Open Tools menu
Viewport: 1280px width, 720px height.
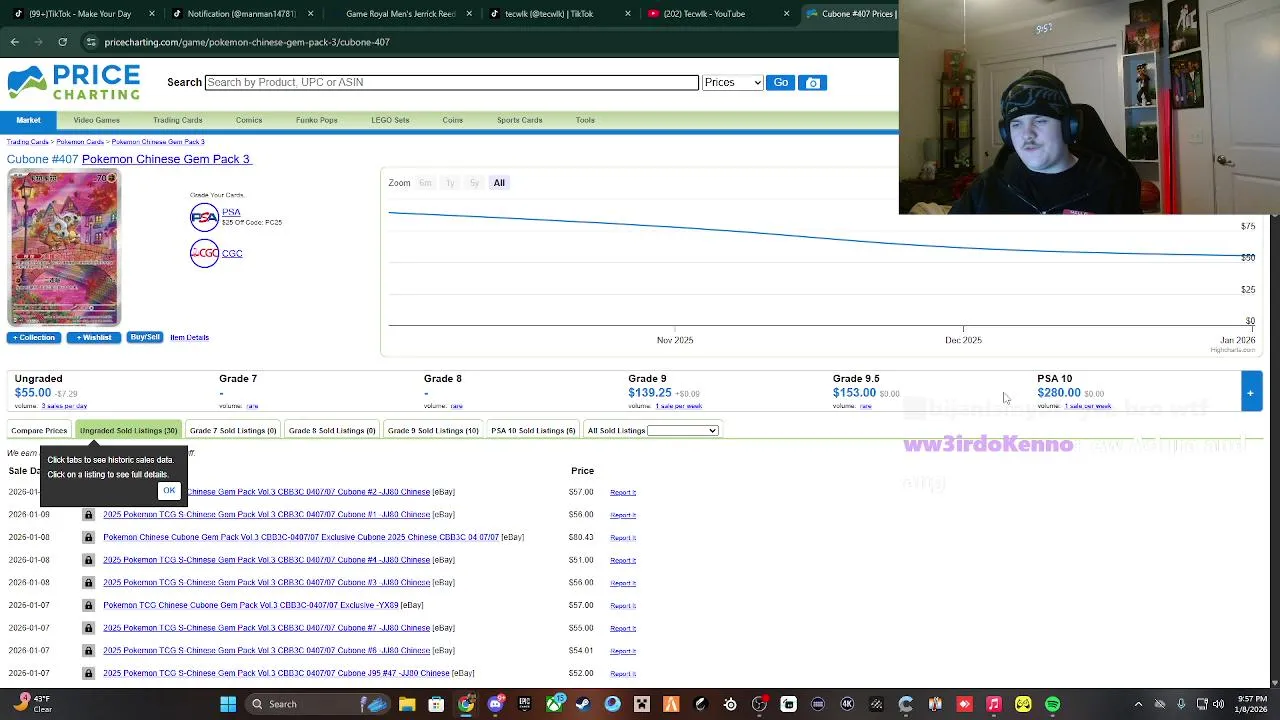tap(585, 120)
